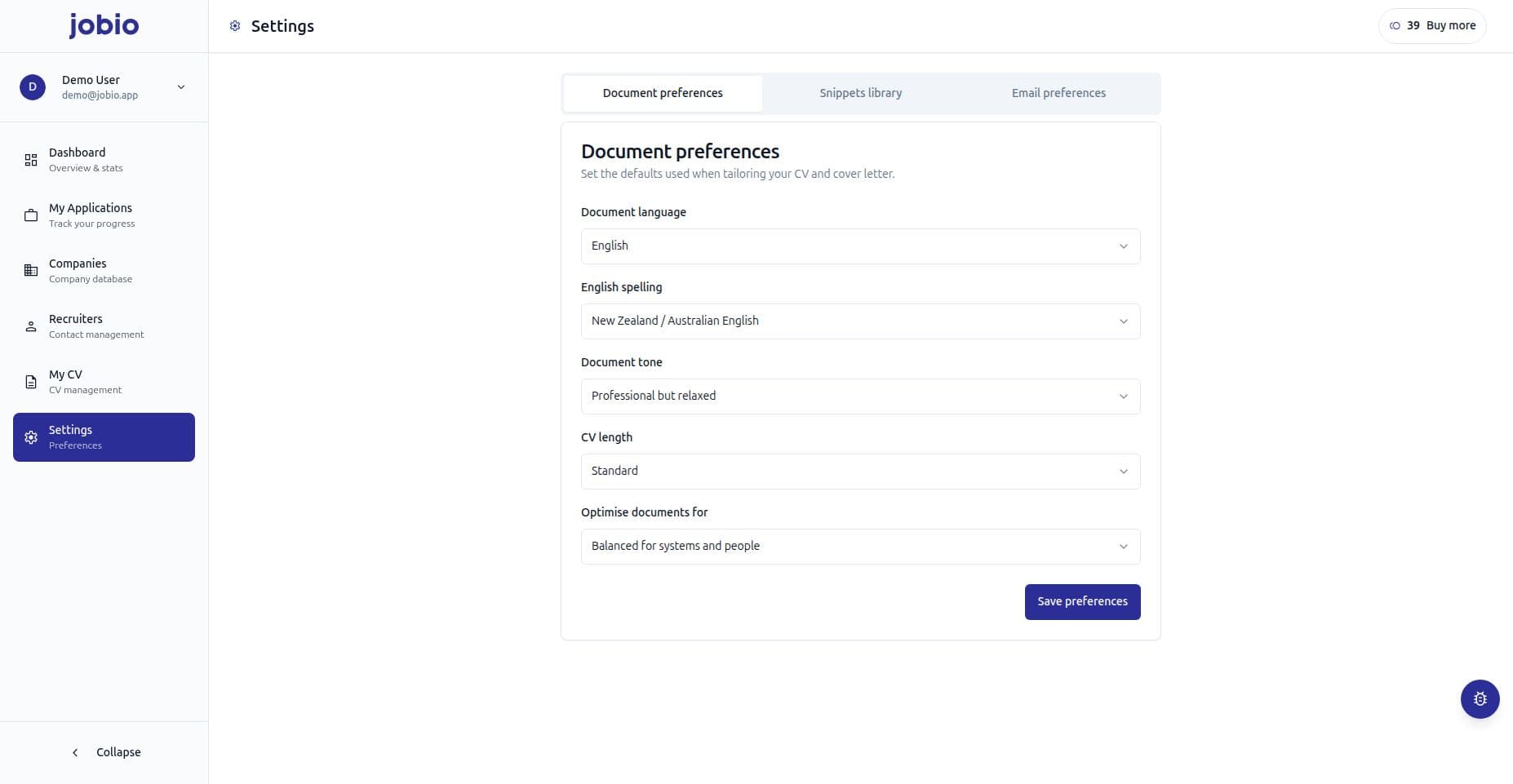1513x784 pixels.
Task: Go to My CV management
Action: pos(104,382)
